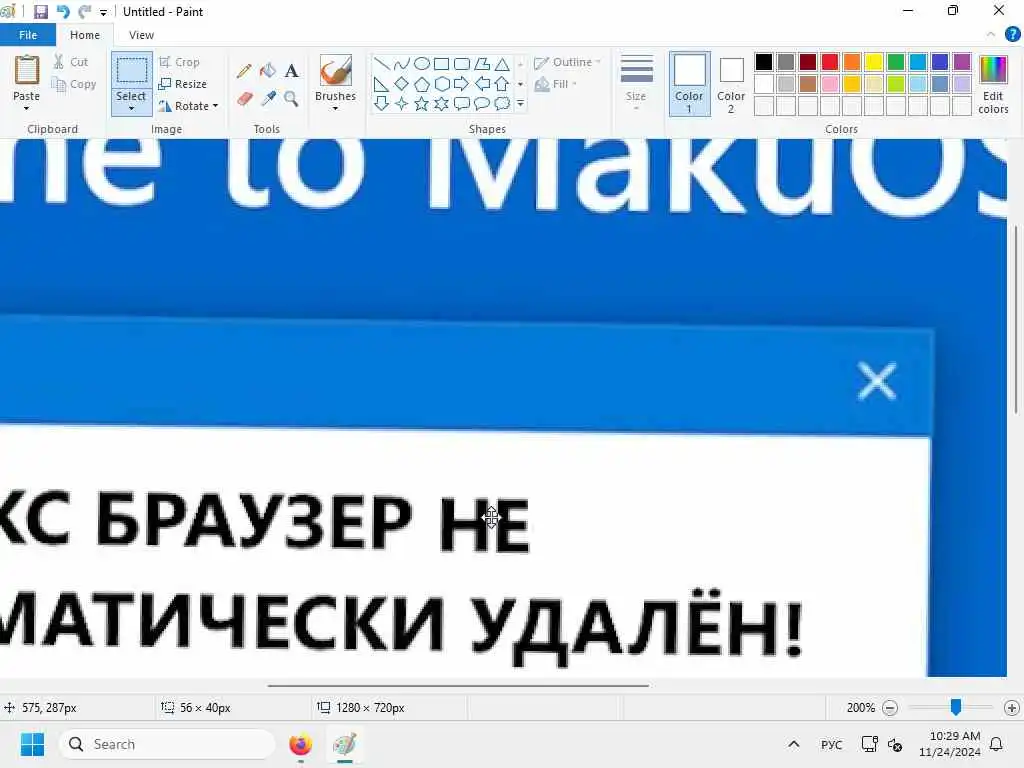Click the Paint taskbar icon
This screenshot has height=768, width=1024.
(x=345, y=744)
